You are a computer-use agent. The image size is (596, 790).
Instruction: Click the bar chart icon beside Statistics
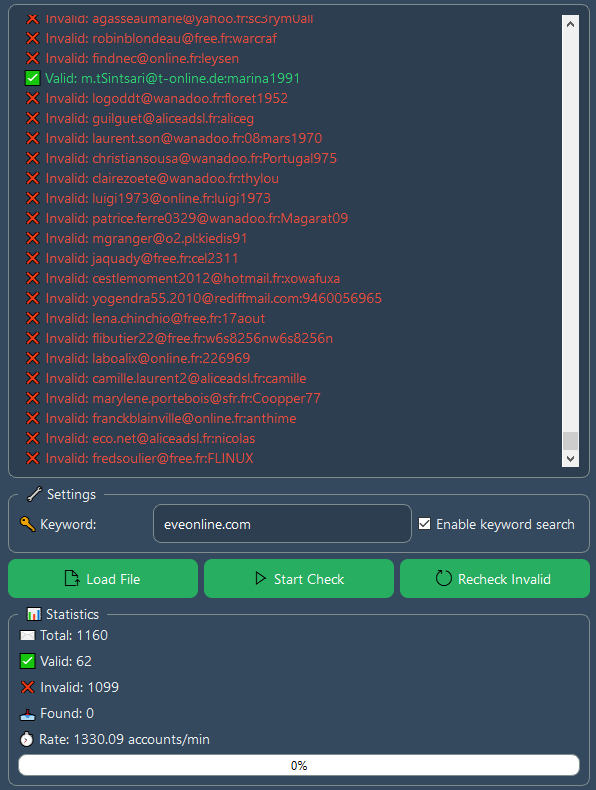pos(34,614)
